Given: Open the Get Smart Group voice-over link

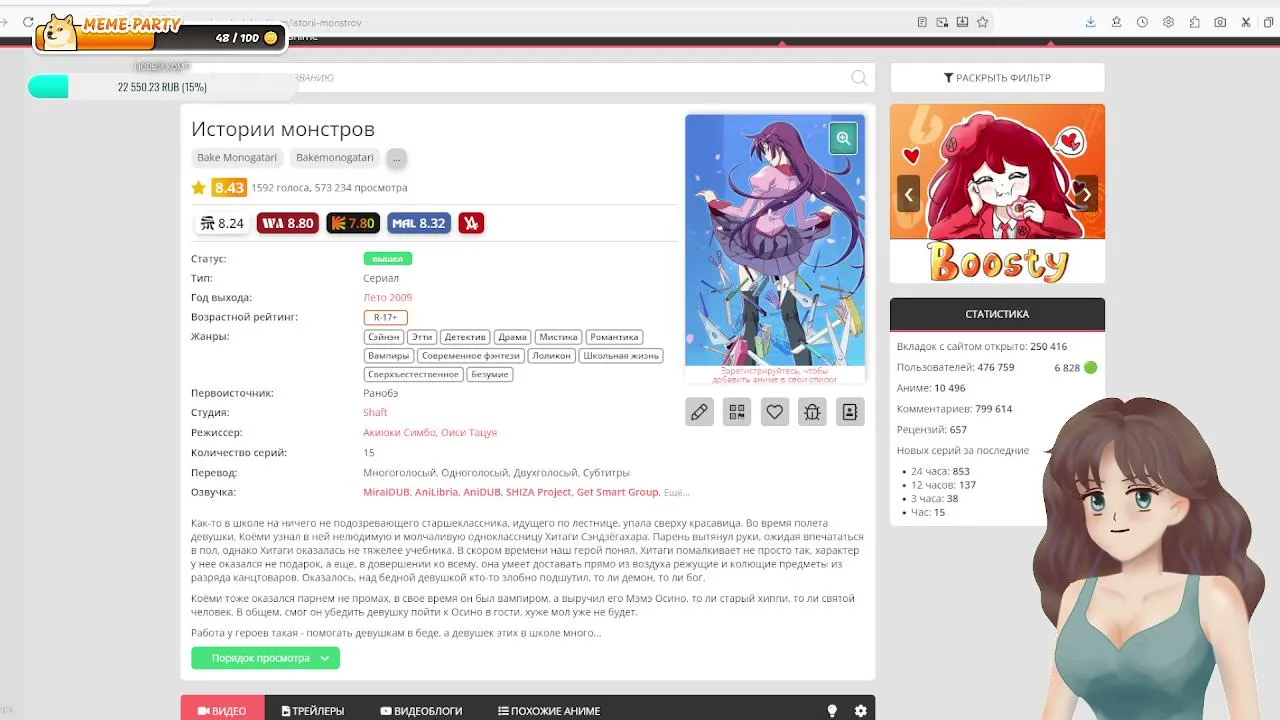Looking at the screenshot, I should [618, 492].
